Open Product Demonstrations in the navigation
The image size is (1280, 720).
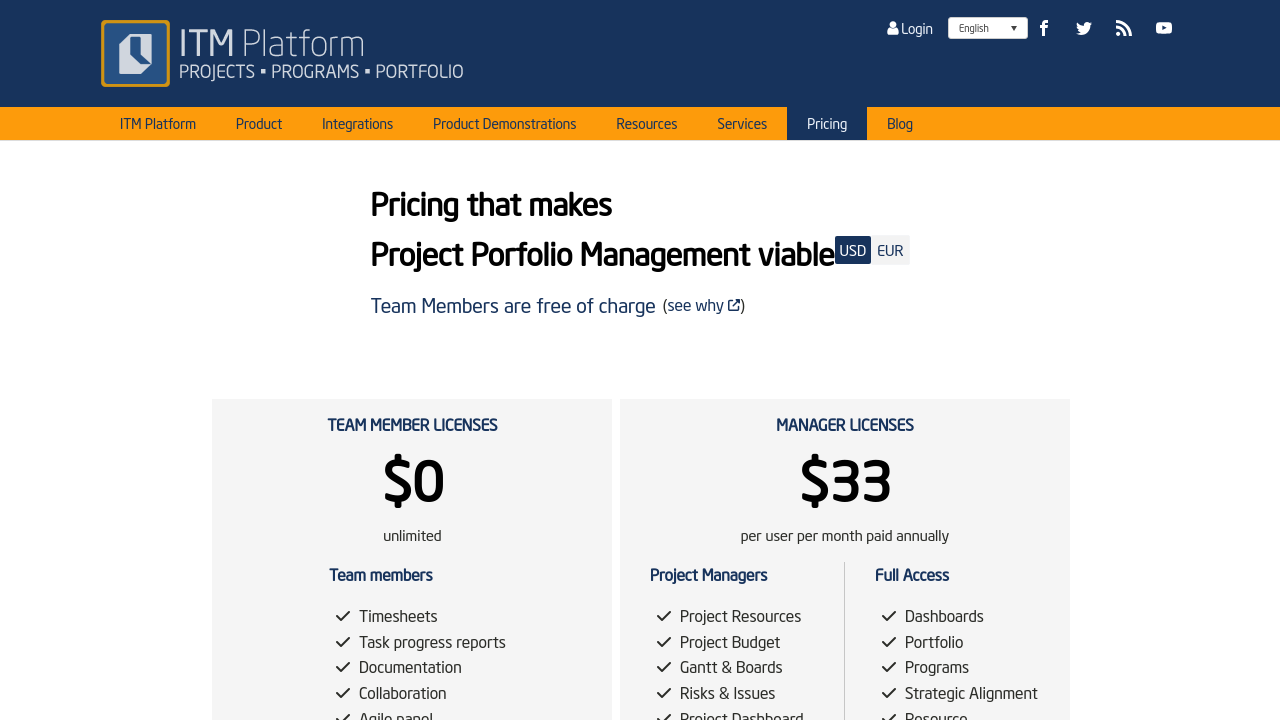[x=505, y=124]
